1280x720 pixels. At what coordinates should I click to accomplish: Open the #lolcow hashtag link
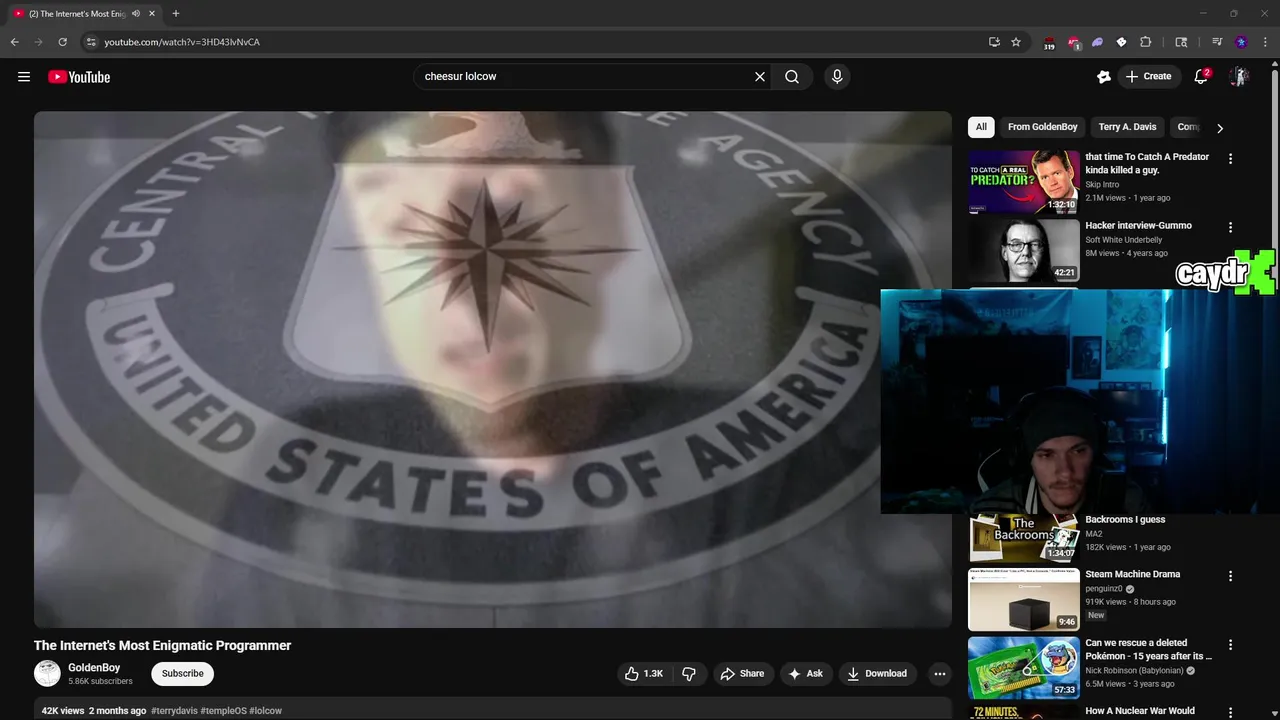pyautogui.click(x=266, y=711)
